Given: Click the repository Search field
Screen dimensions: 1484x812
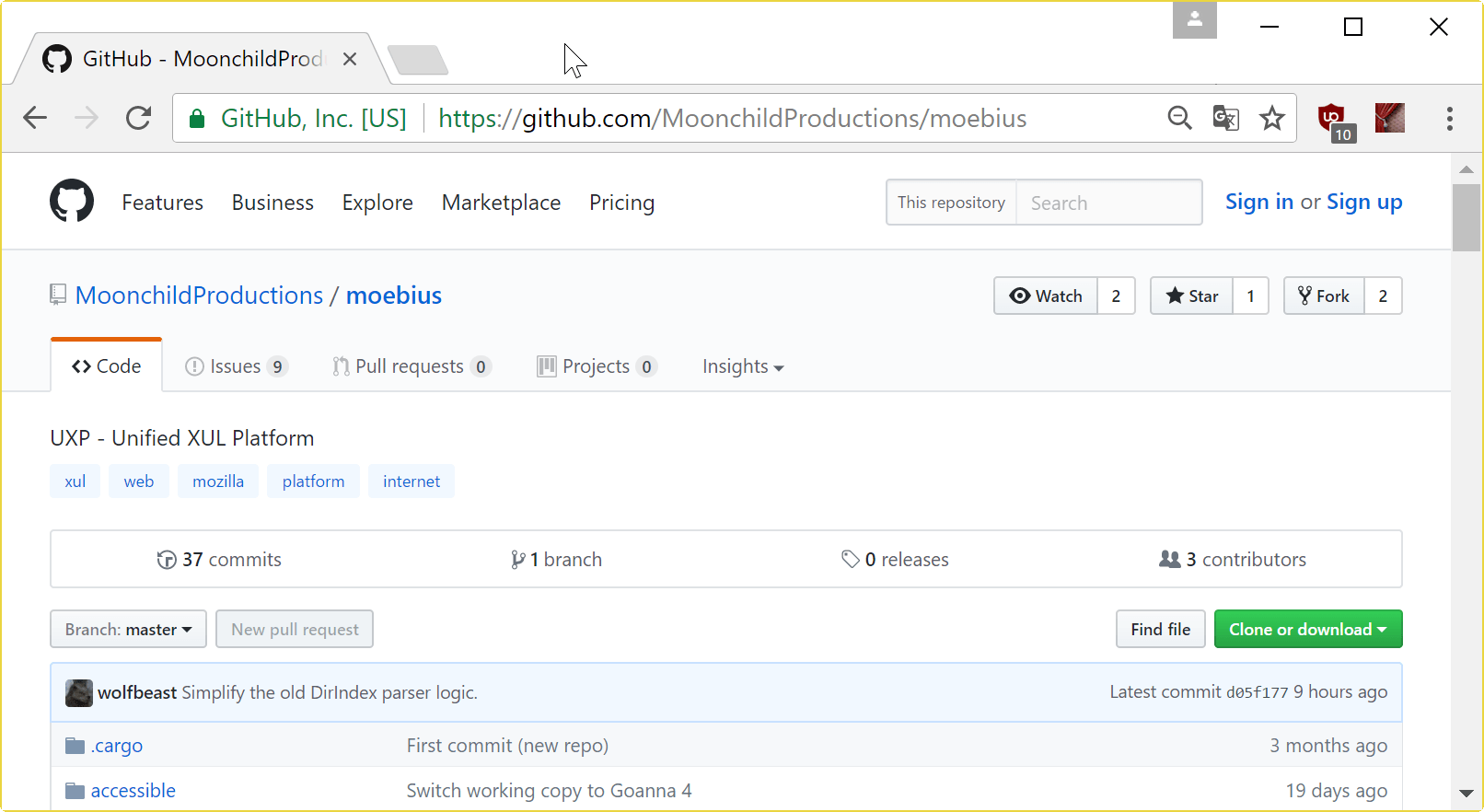Looking at the screenshot, I should pyautogui.click(x=1108, y=203).
